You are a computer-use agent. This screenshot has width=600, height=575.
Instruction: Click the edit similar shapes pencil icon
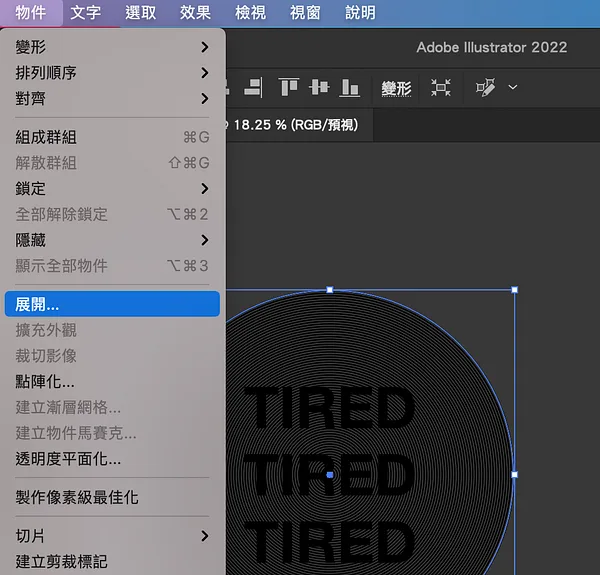pos(486,88)
